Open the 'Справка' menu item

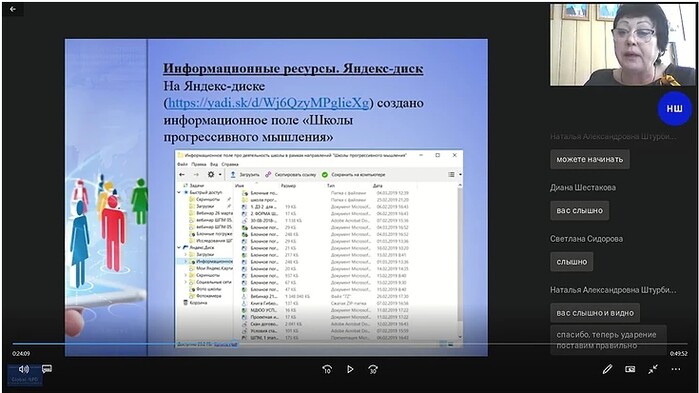[230, 164]
